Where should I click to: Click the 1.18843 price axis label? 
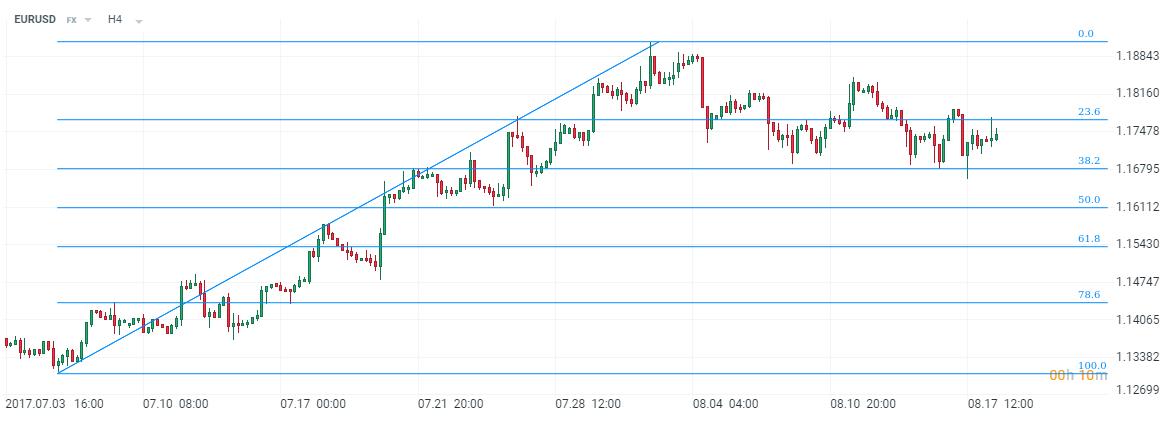[1138, 55]
